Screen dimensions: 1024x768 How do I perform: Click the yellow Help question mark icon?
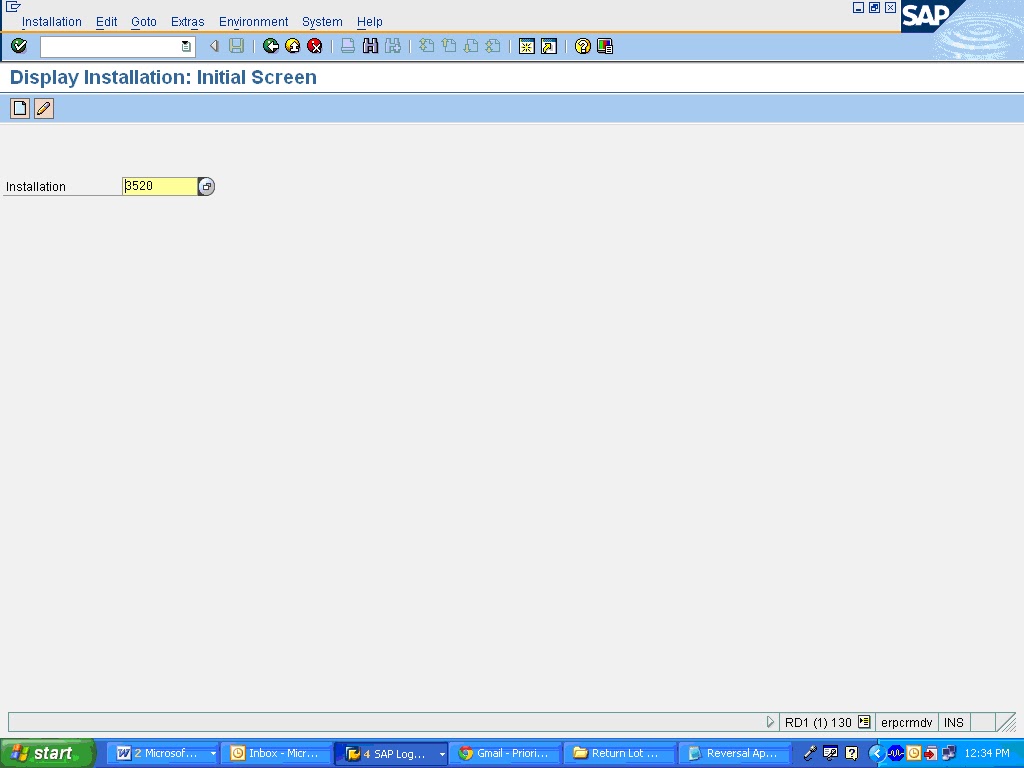pos(583,46)
